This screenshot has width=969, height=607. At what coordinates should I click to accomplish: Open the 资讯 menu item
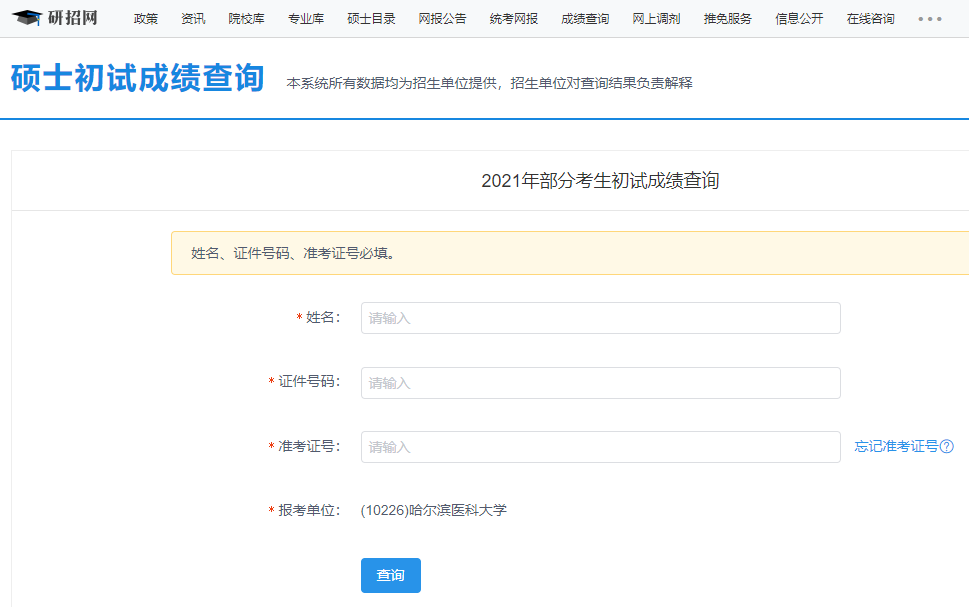(x=192, y=17)
